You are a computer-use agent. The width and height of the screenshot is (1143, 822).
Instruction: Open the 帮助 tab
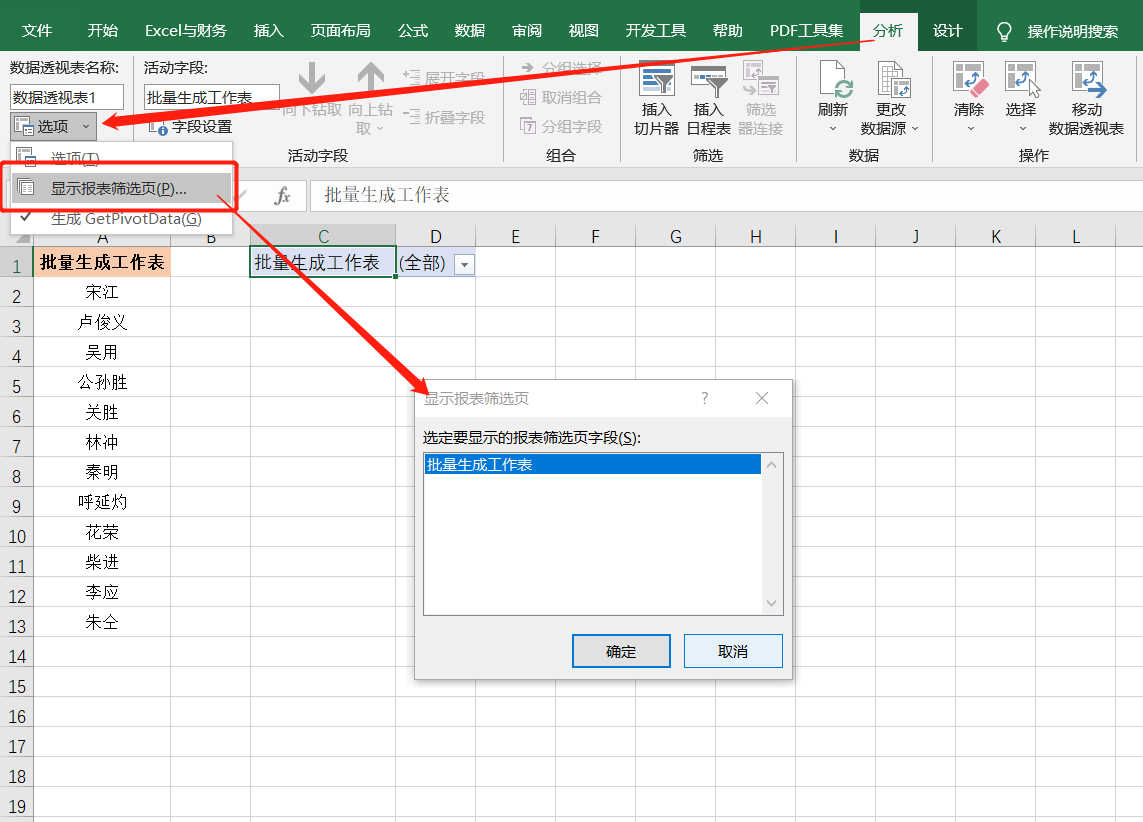727,31
